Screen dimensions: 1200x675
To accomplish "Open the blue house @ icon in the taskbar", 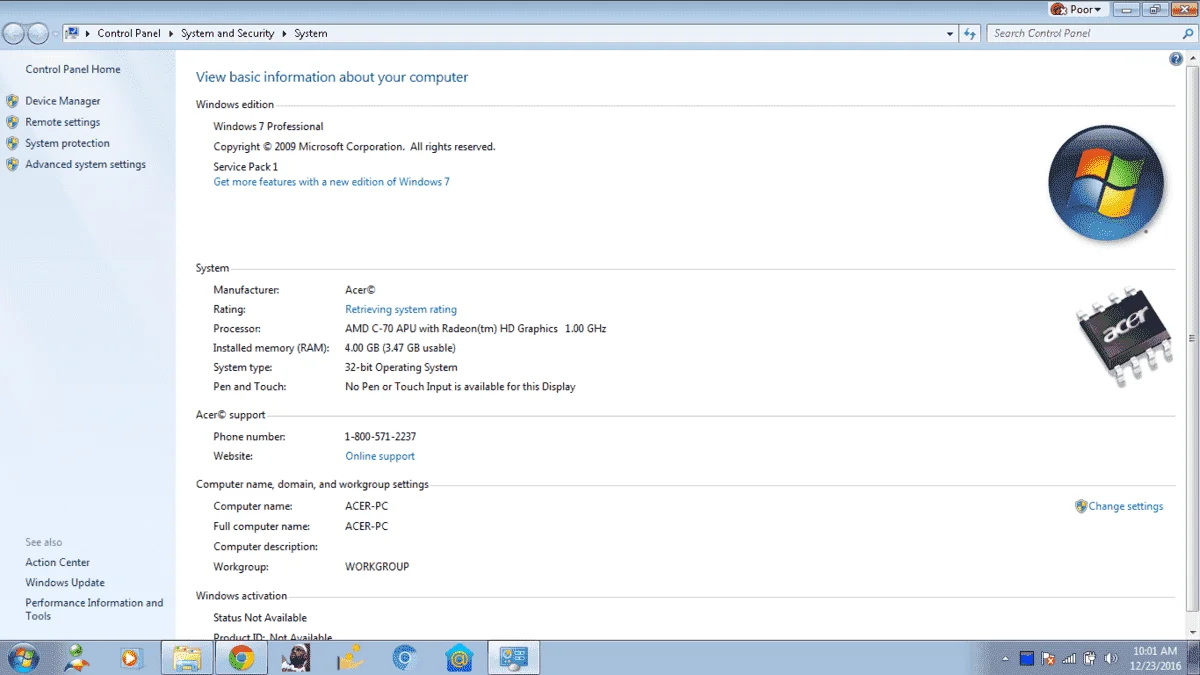I will (459, 657).
